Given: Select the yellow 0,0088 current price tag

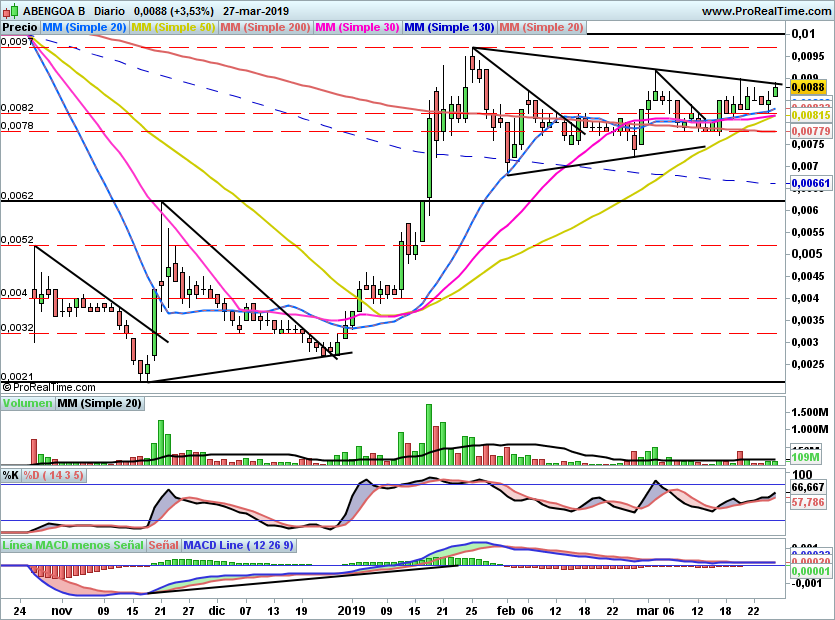Looking at the screenshot, I should [808, 87].
